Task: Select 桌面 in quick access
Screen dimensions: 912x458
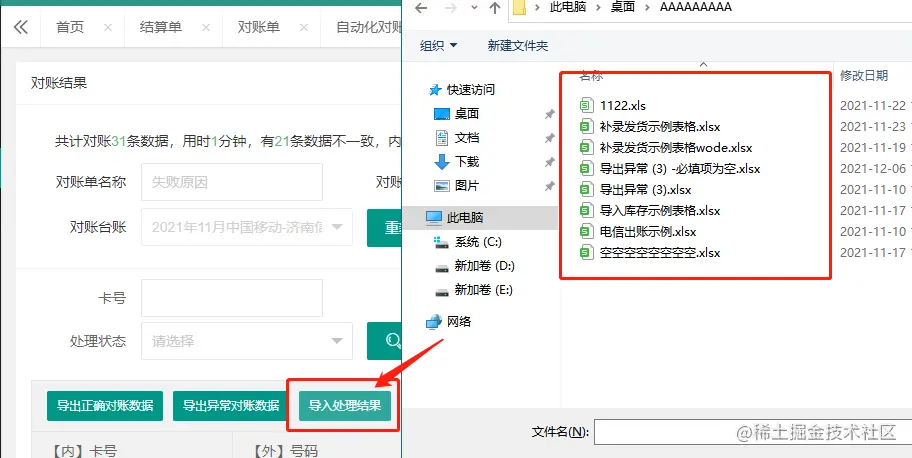Action: point(467,114)
